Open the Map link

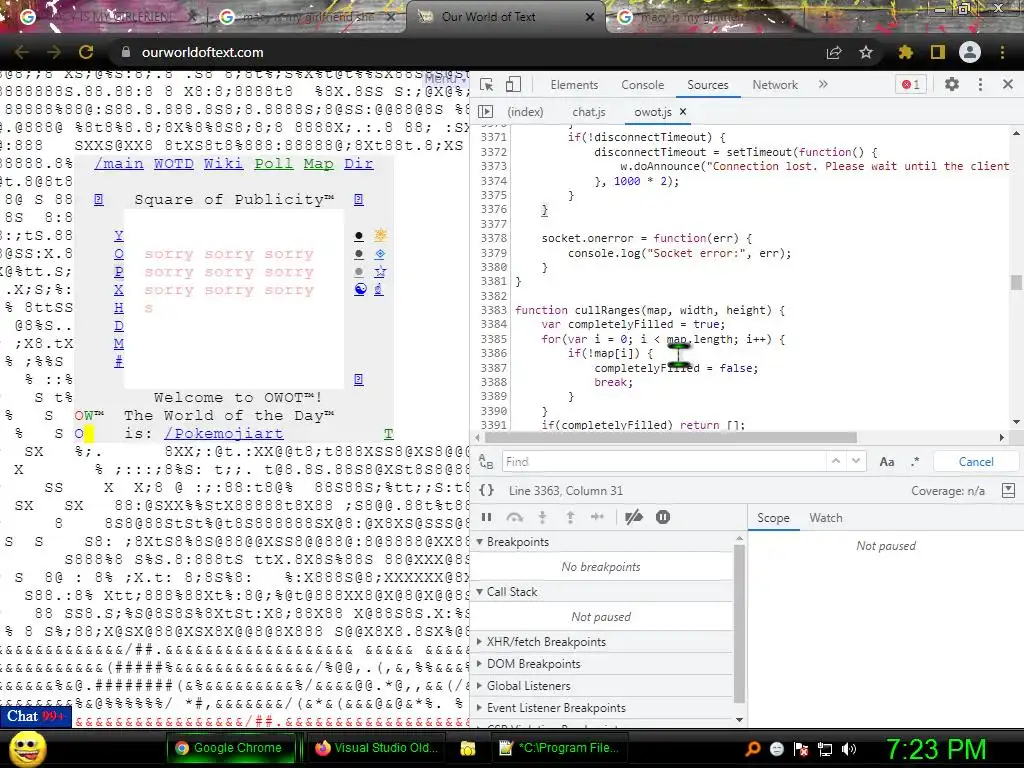pyautogui.click(x=319, y=163)
